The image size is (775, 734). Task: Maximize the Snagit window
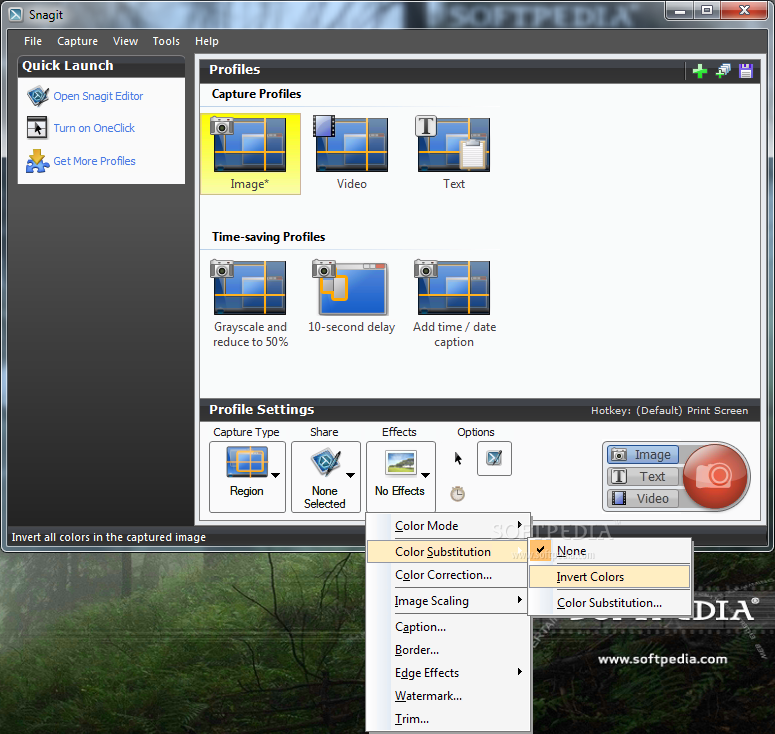click(707, 10)
